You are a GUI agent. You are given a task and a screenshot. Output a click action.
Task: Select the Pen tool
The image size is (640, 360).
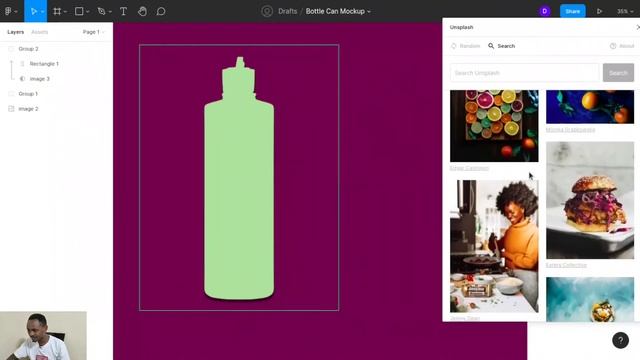tap(101, 11)
